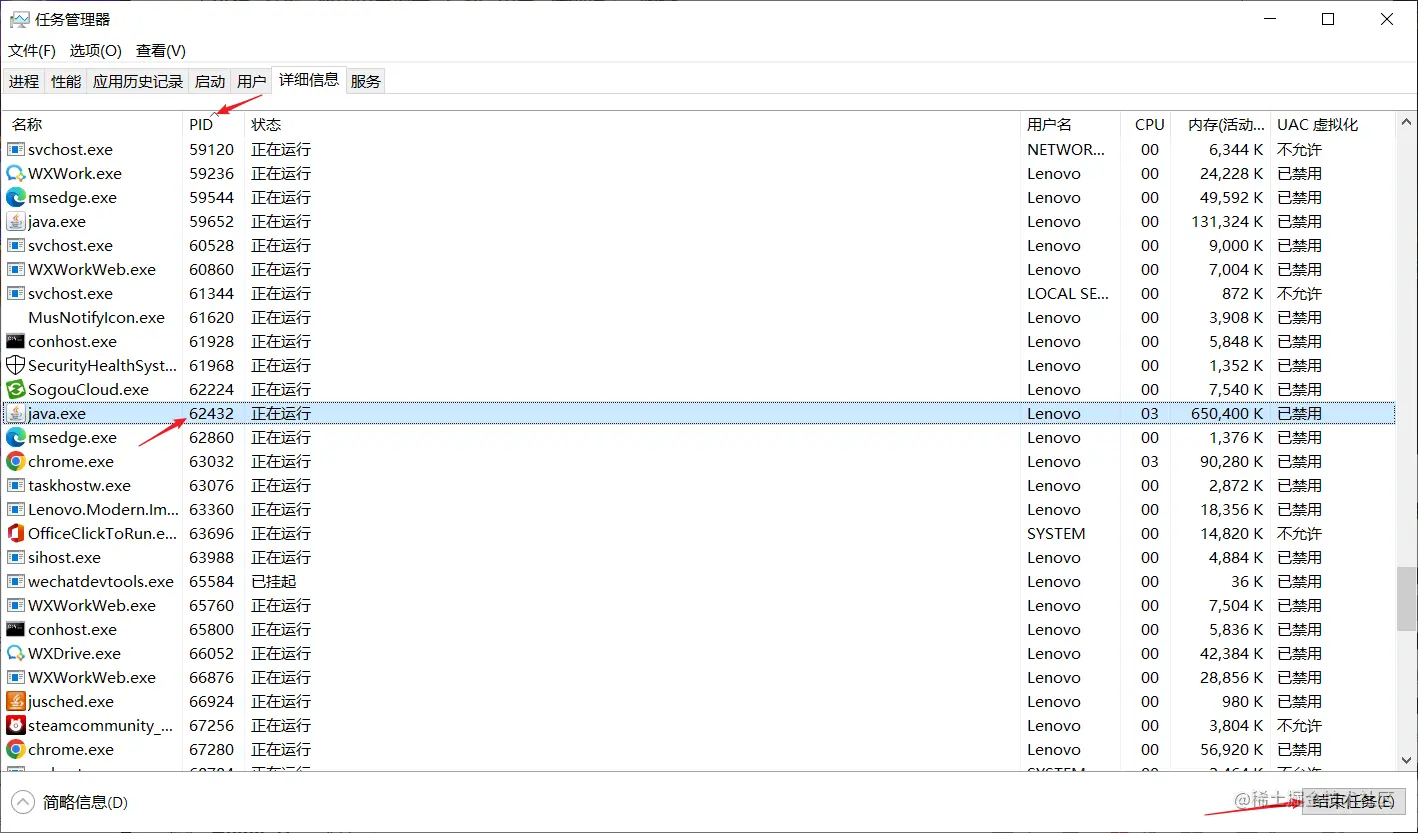Sort by UAC 虚拟化 column header
The image size is (1418, 833).
[x=1333, y=124]
